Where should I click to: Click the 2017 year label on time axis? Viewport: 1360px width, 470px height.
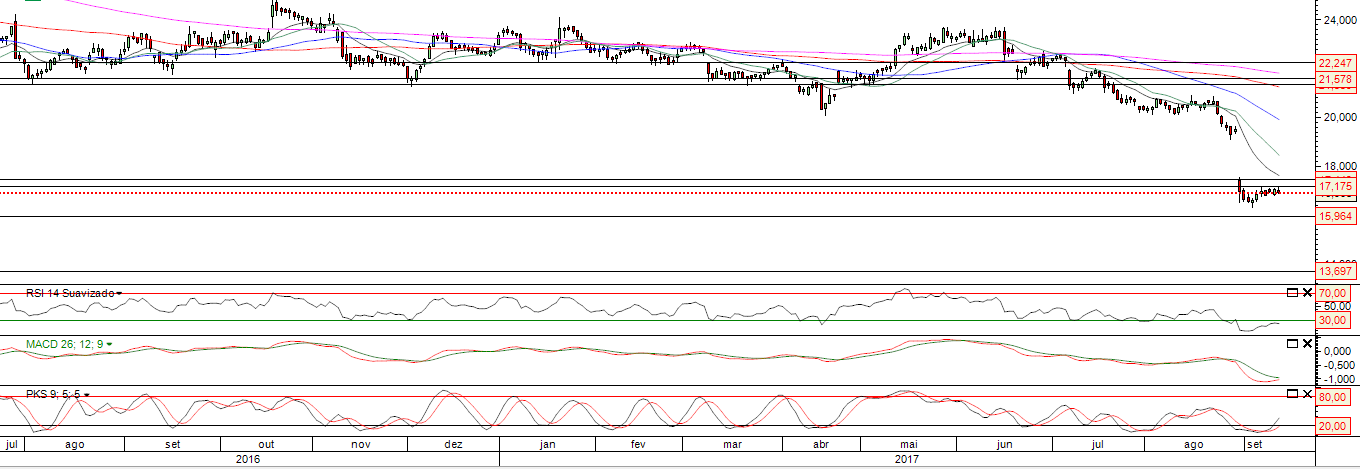[908, 459]
